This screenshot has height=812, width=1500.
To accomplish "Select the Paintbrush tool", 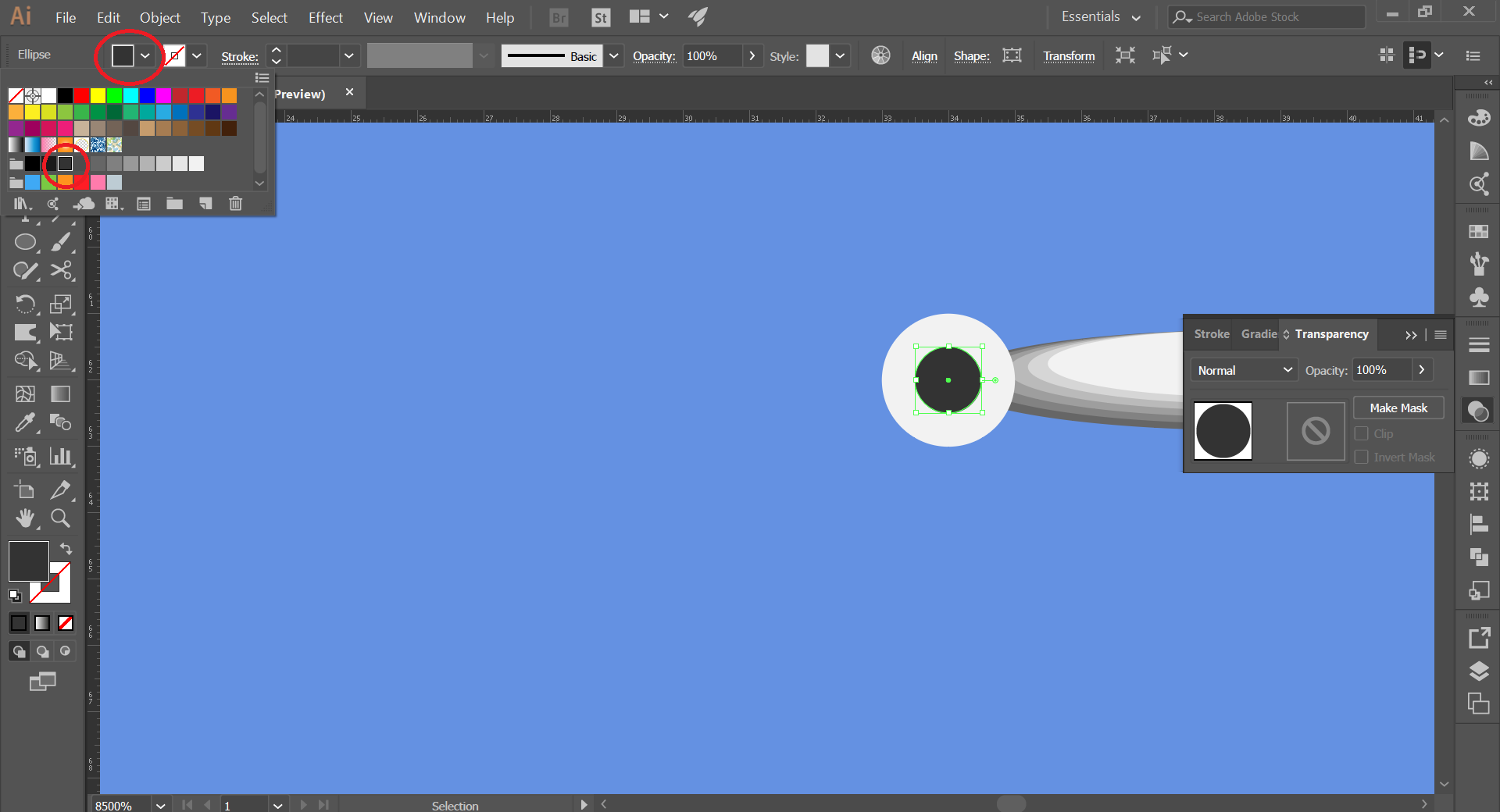I will tap(61, 242).
